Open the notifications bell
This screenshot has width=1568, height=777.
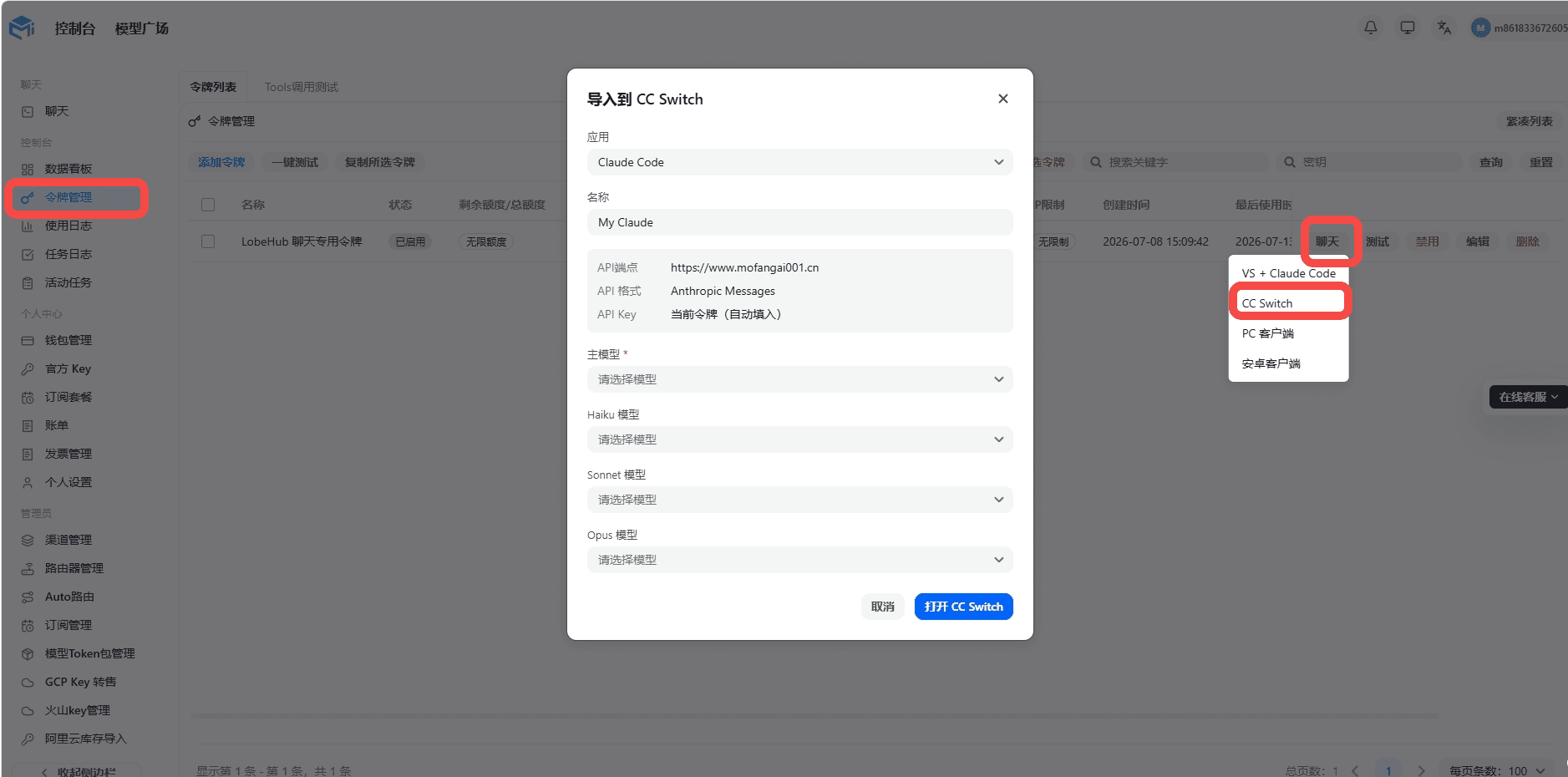[1371, 28]
